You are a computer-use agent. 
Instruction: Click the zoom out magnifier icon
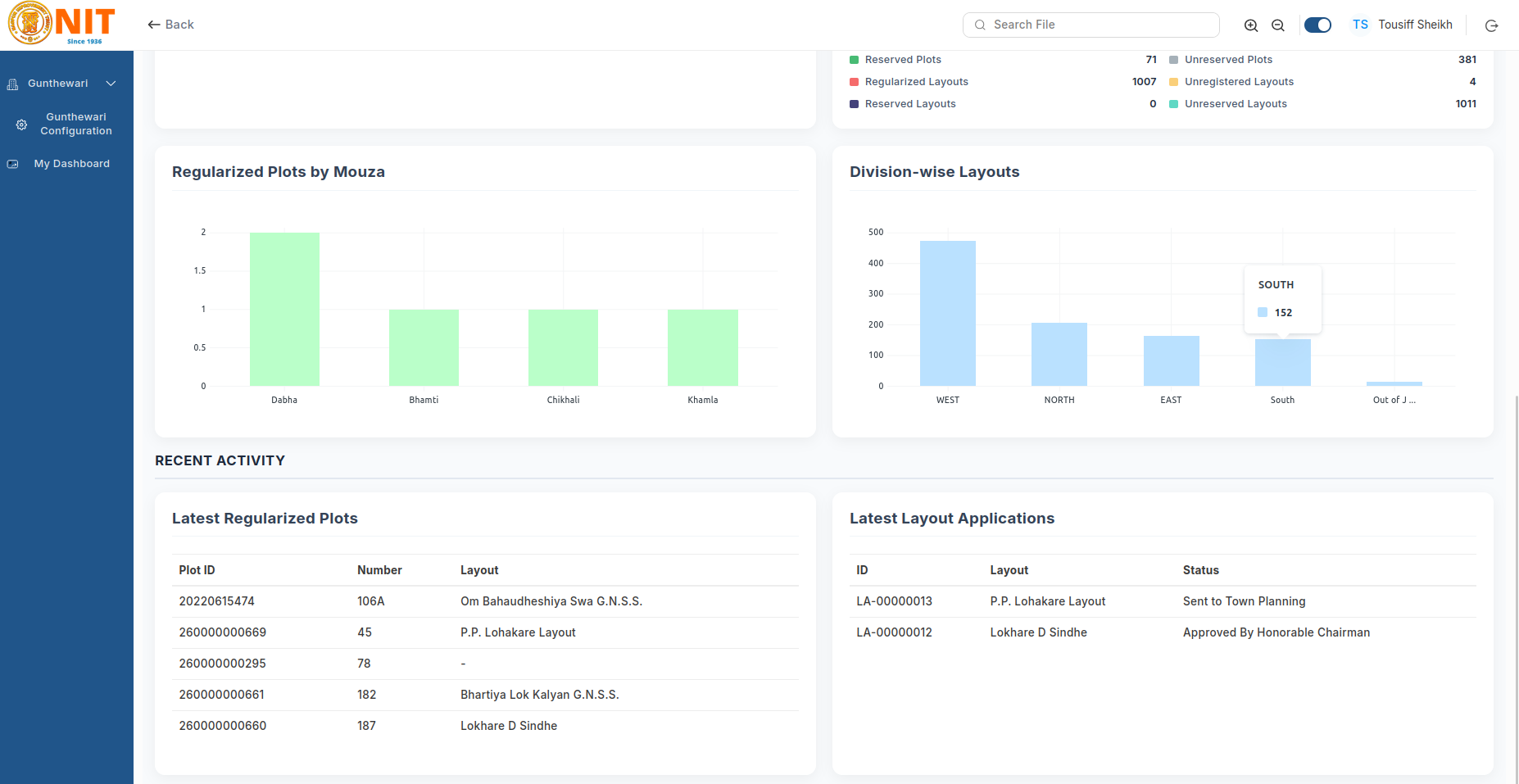(x=1277, y=25)
